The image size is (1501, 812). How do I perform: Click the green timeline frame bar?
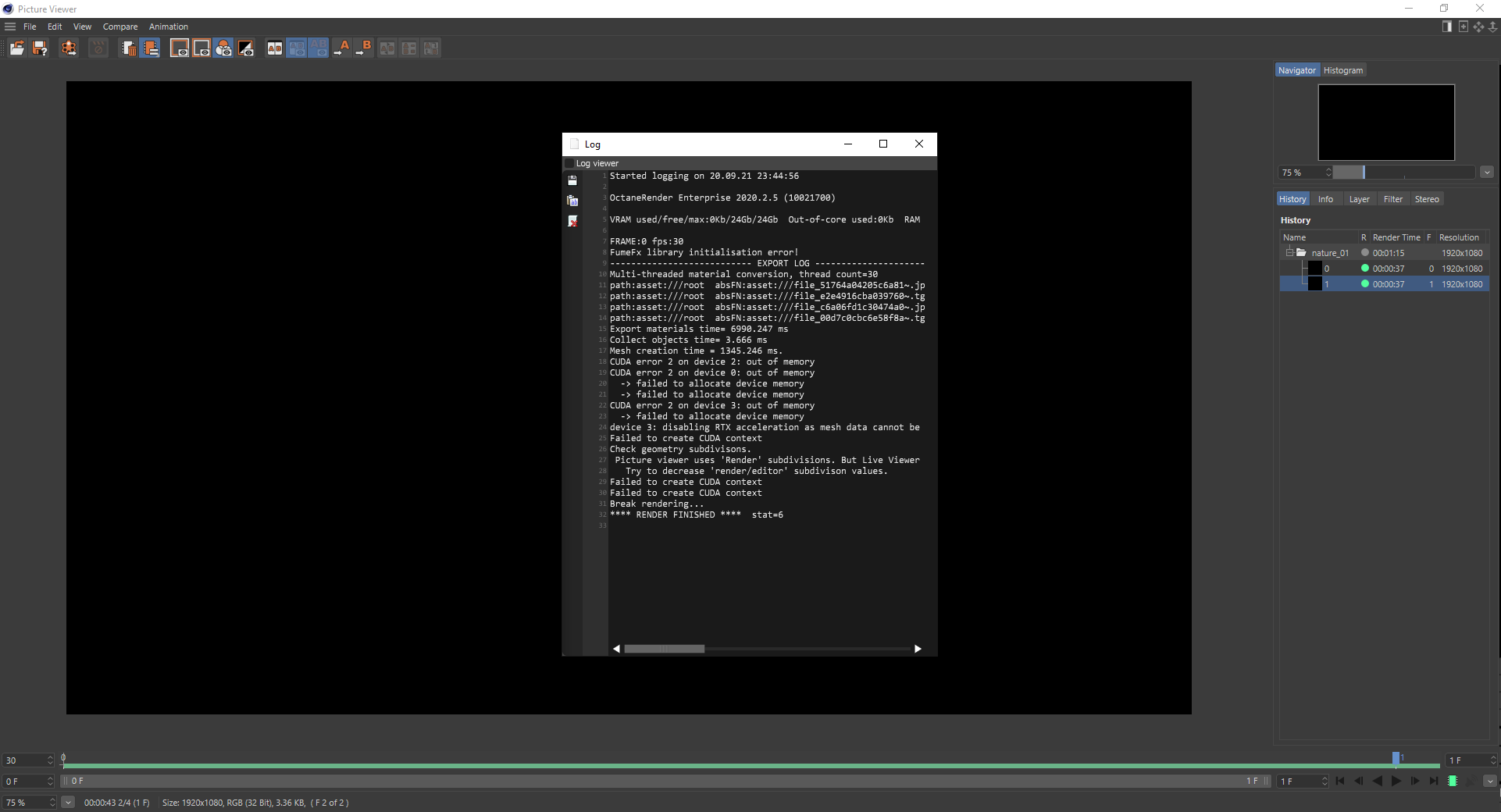tap(751, 766)
